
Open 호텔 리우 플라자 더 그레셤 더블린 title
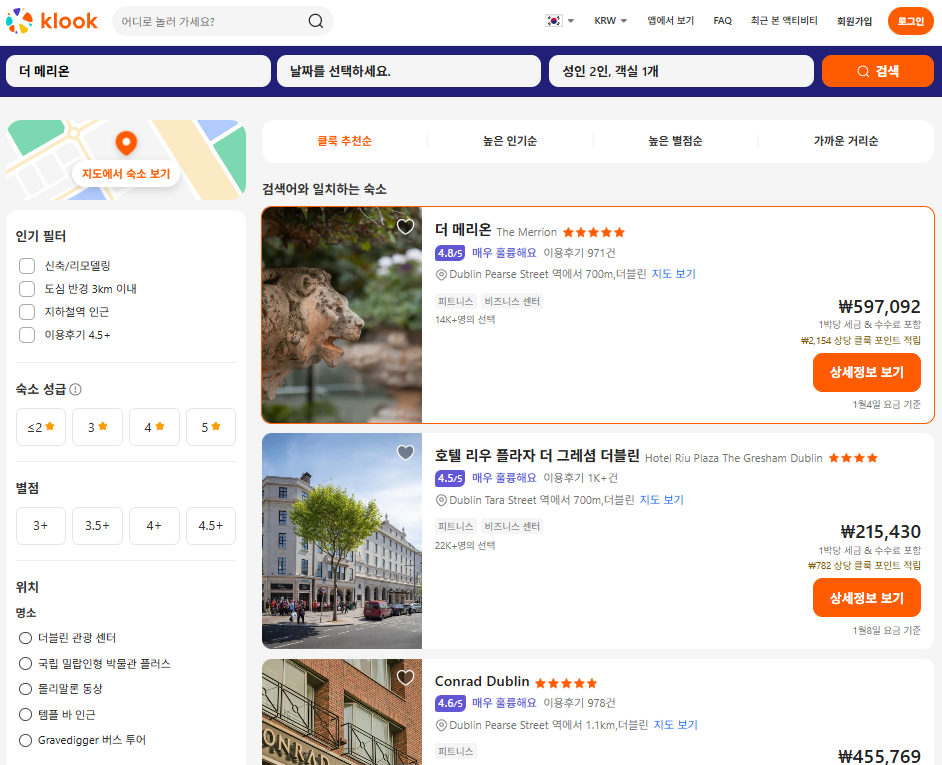[537, 456]
